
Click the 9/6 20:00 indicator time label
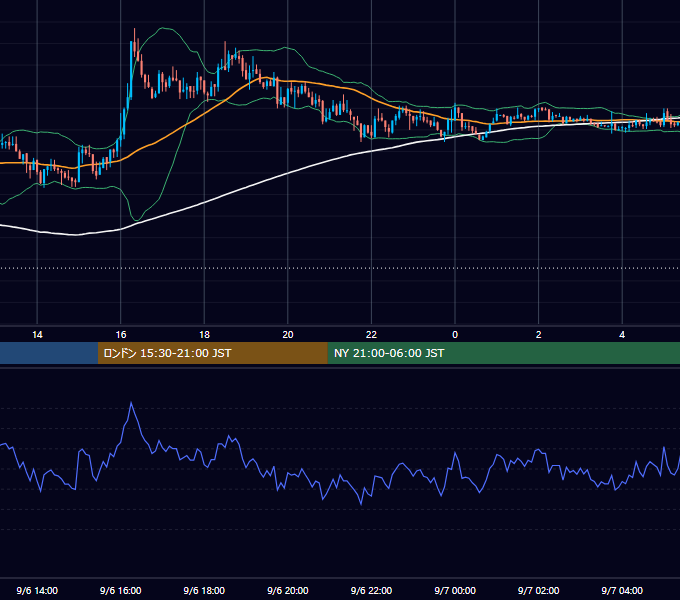point(288,590)
